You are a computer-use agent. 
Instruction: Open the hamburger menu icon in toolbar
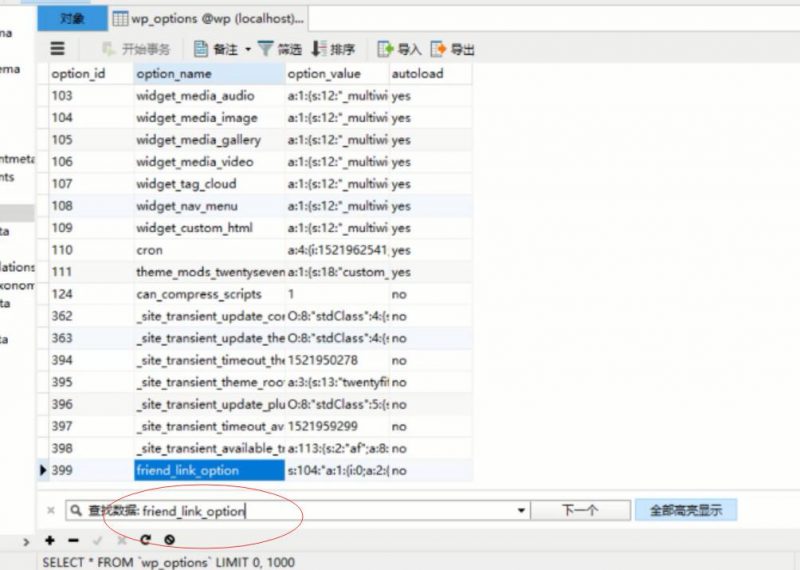[x=57, y=48]
